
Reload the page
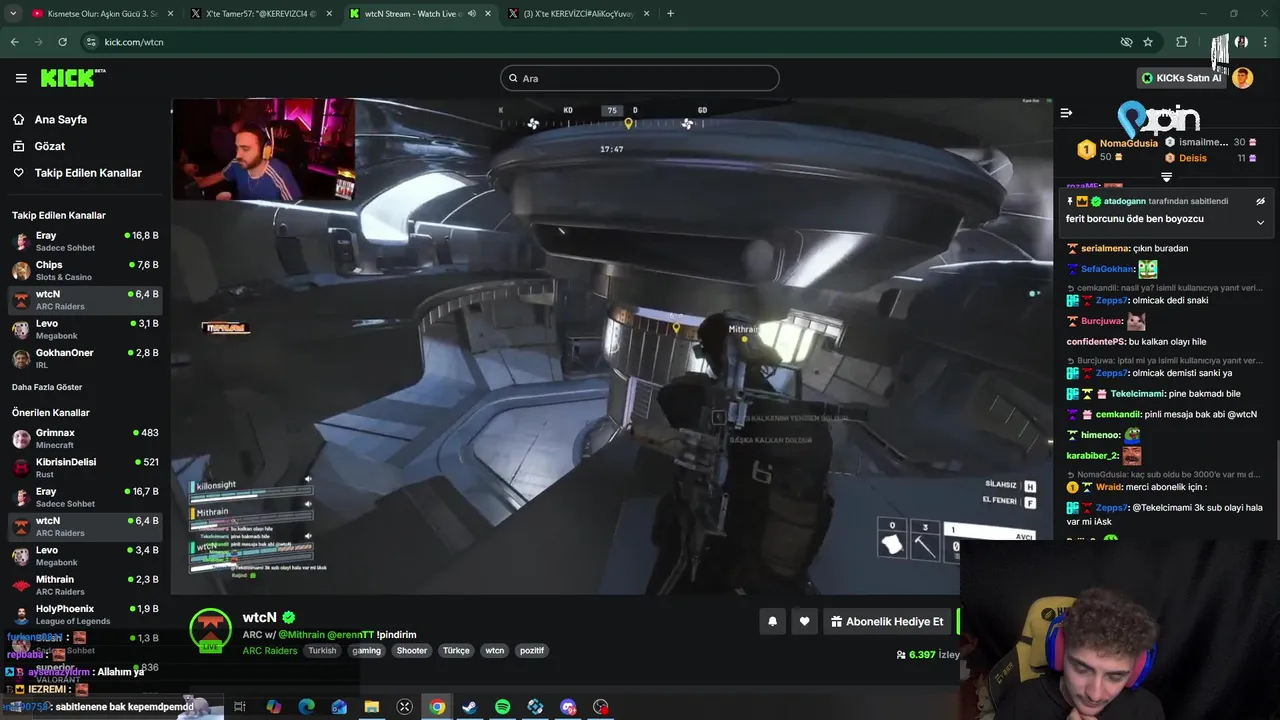(62, 42)
